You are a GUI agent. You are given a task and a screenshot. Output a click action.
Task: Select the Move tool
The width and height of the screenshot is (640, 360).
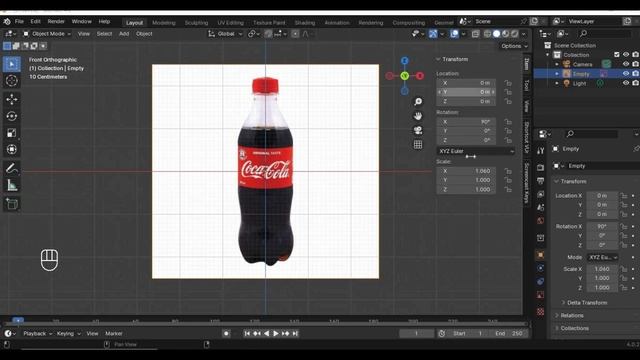[x=12, y=99]
